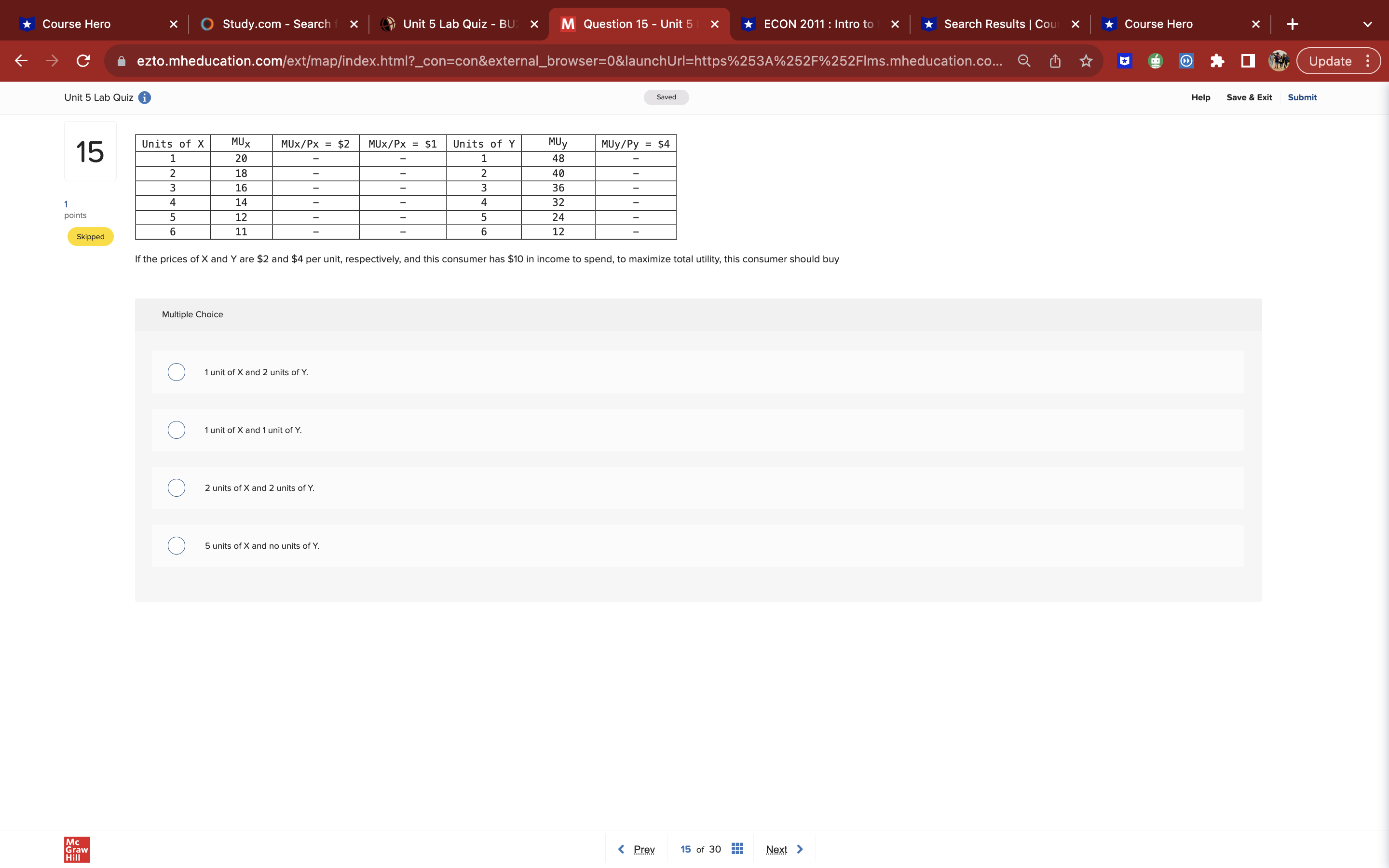
Task: Click the Saved status pill
Action: point(665,96)
